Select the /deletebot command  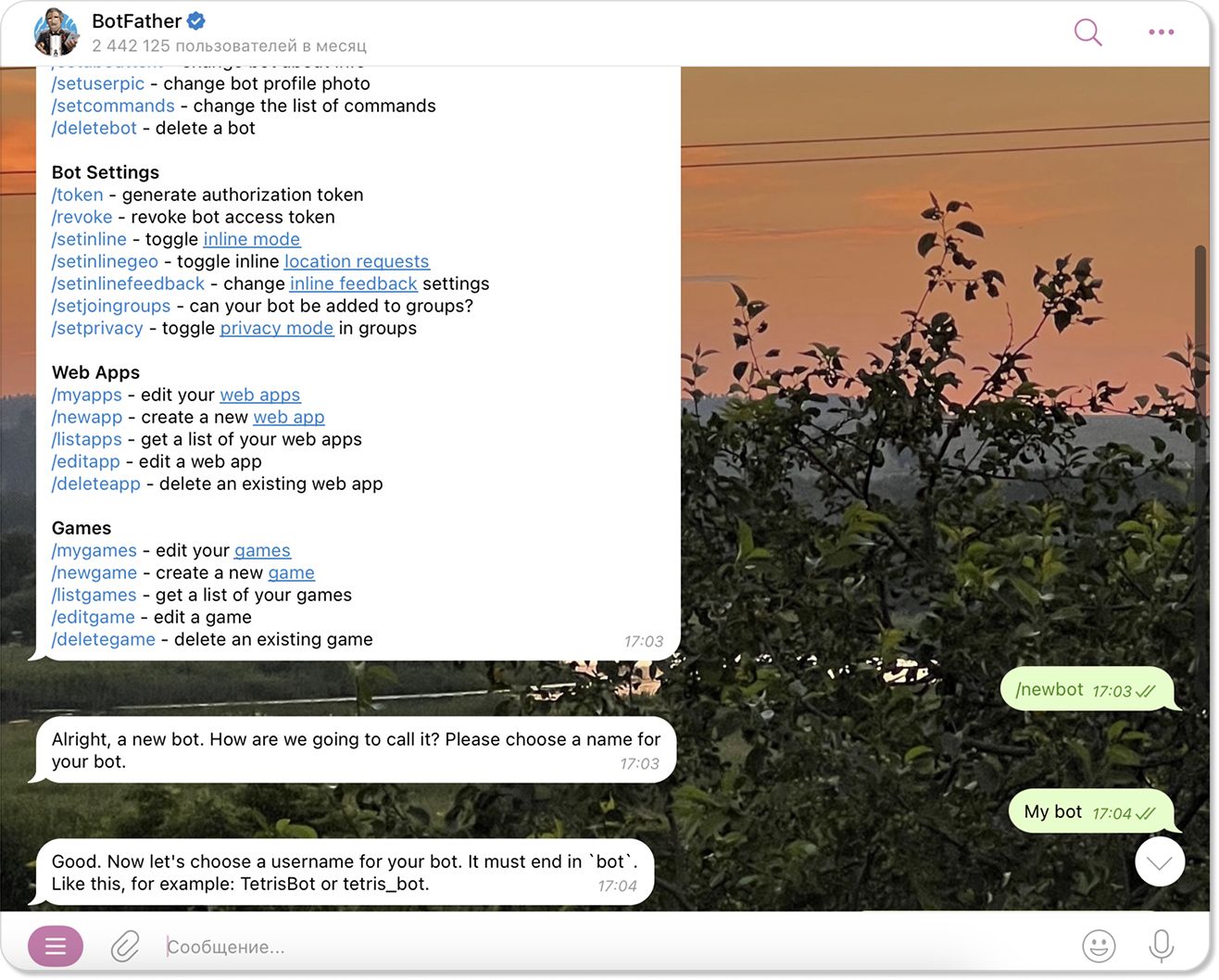[x=94, y=128]
